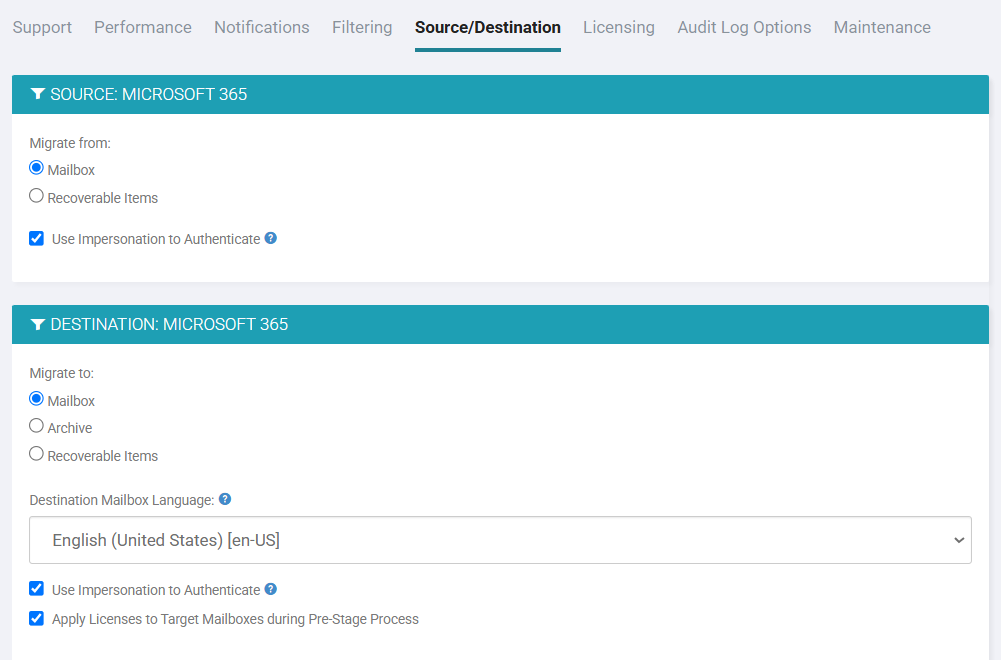Select Mailbox under Migrate from
The image size is (1001, 660).
click(x=36, y=168)
